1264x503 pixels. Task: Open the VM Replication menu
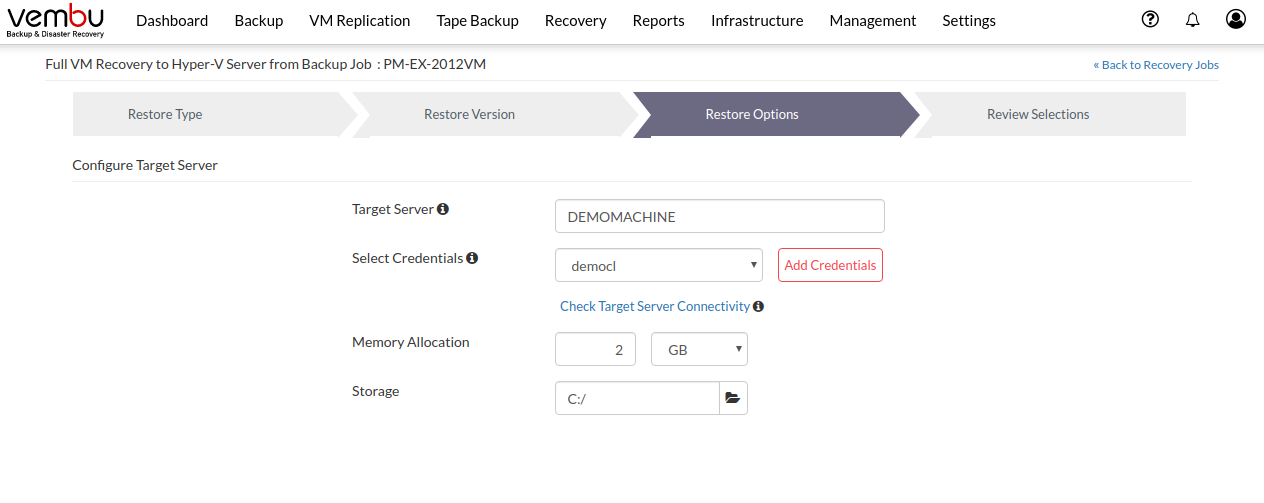pos(360,20)
